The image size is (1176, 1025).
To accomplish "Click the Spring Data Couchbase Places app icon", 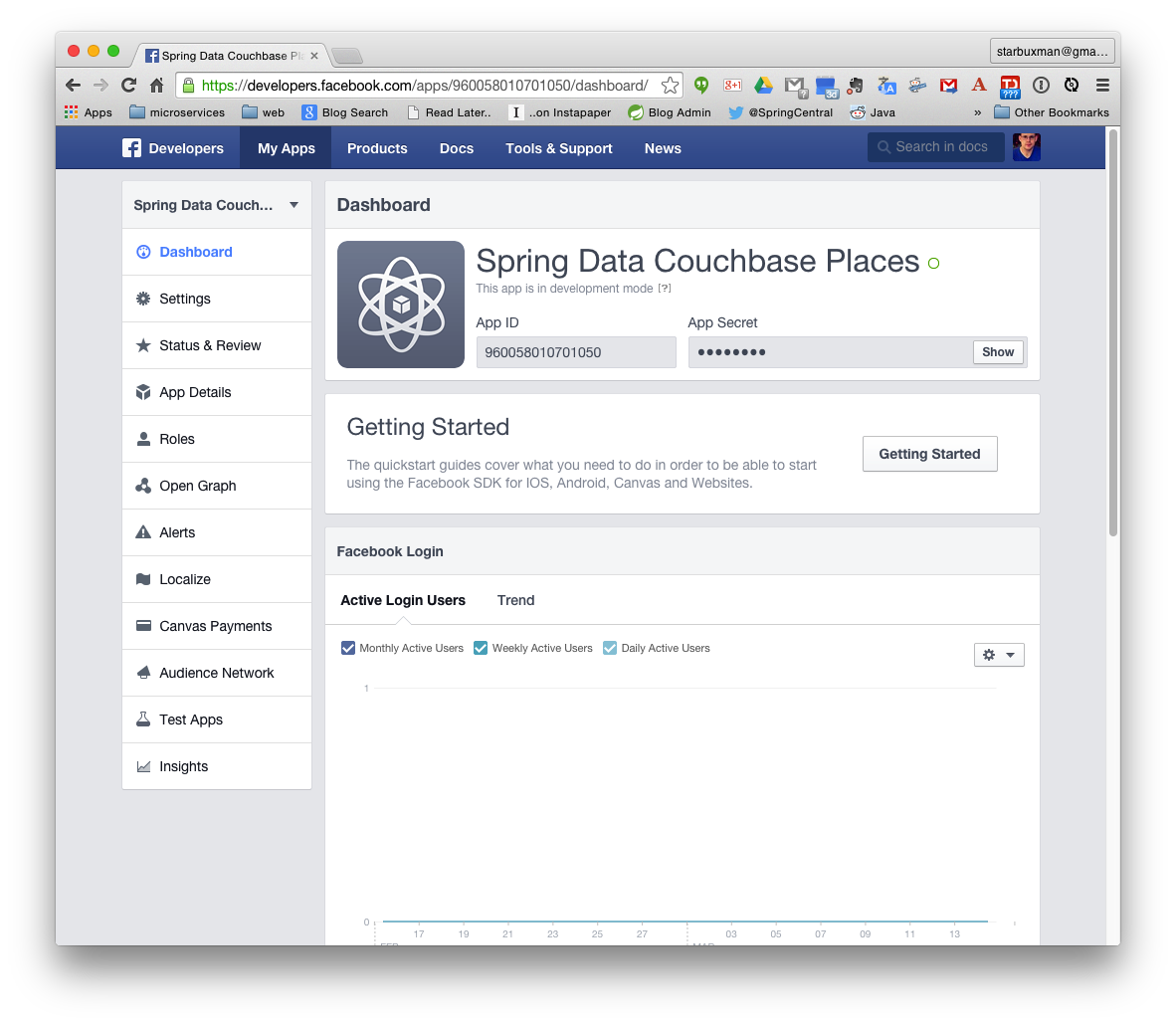I will [x=401, y=304].
